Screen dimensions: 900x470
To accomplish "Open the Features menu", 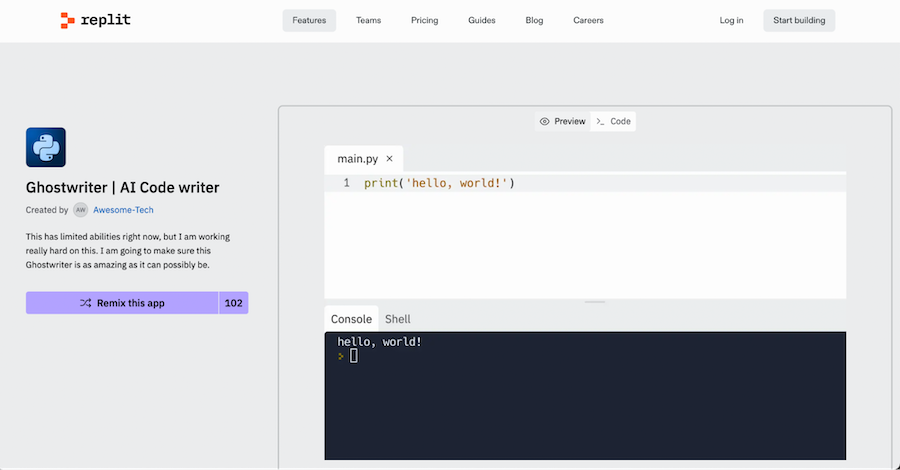I will (x=309, y=21).
